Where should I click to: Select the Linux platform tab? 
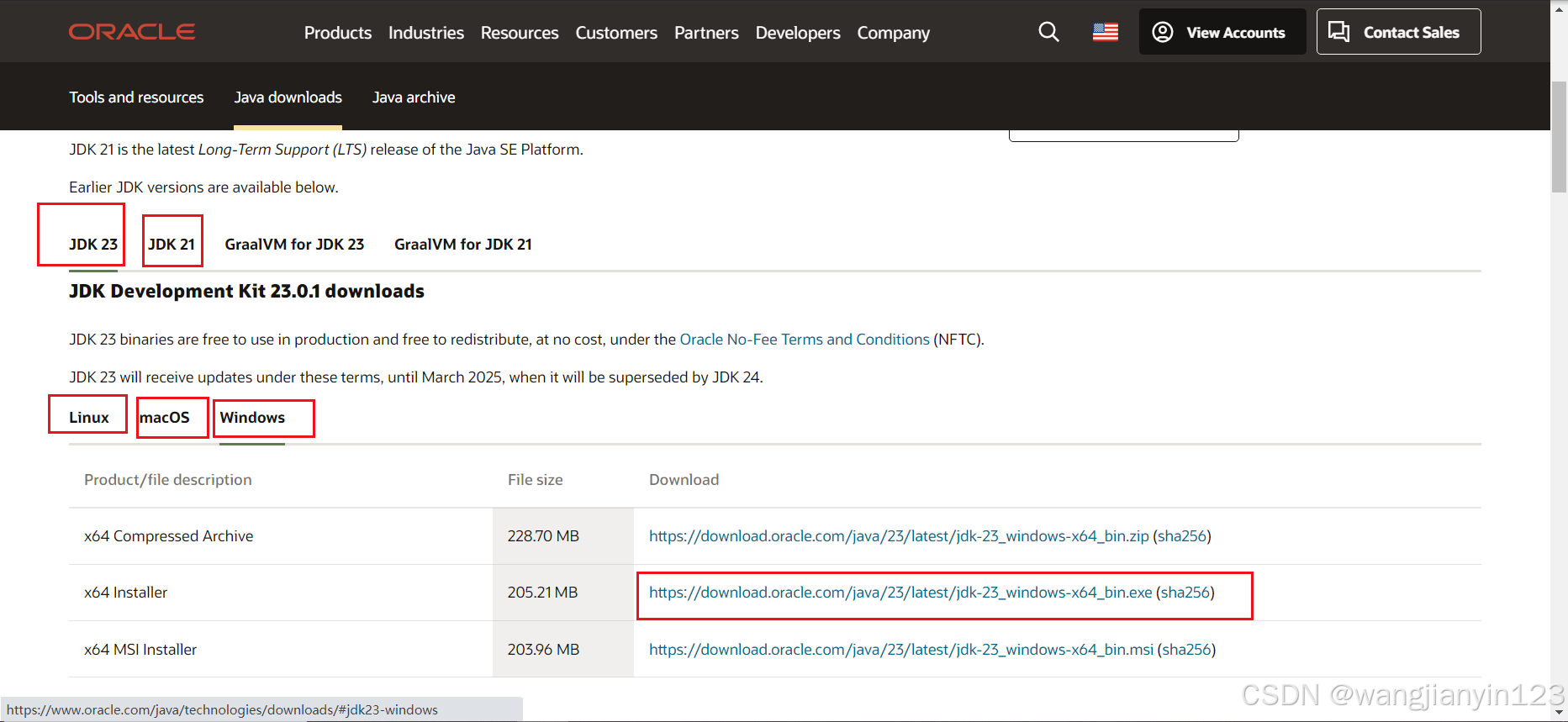[x=89, y=418]
